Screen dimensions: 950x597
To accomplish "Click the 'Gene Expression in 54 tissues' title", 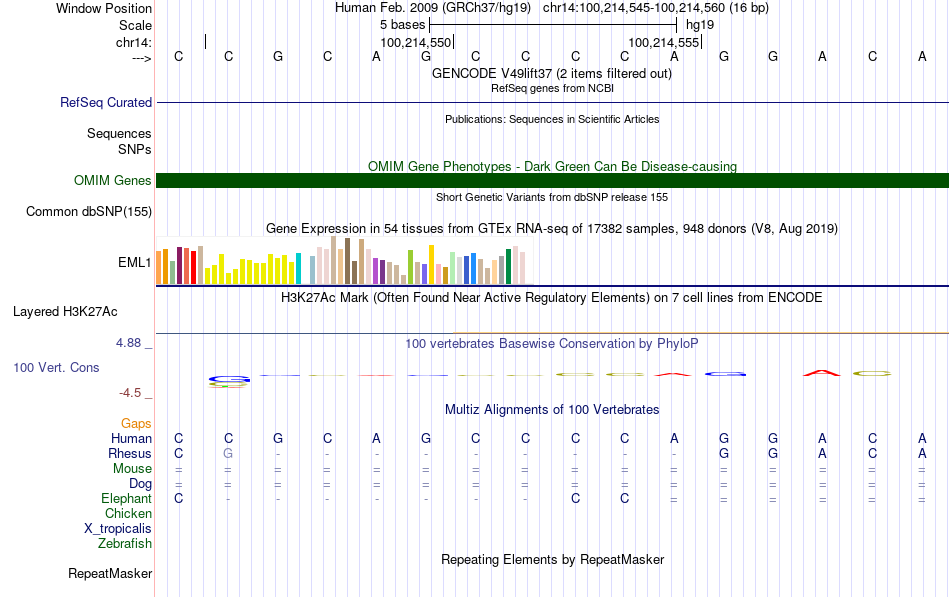I will 552,228.
